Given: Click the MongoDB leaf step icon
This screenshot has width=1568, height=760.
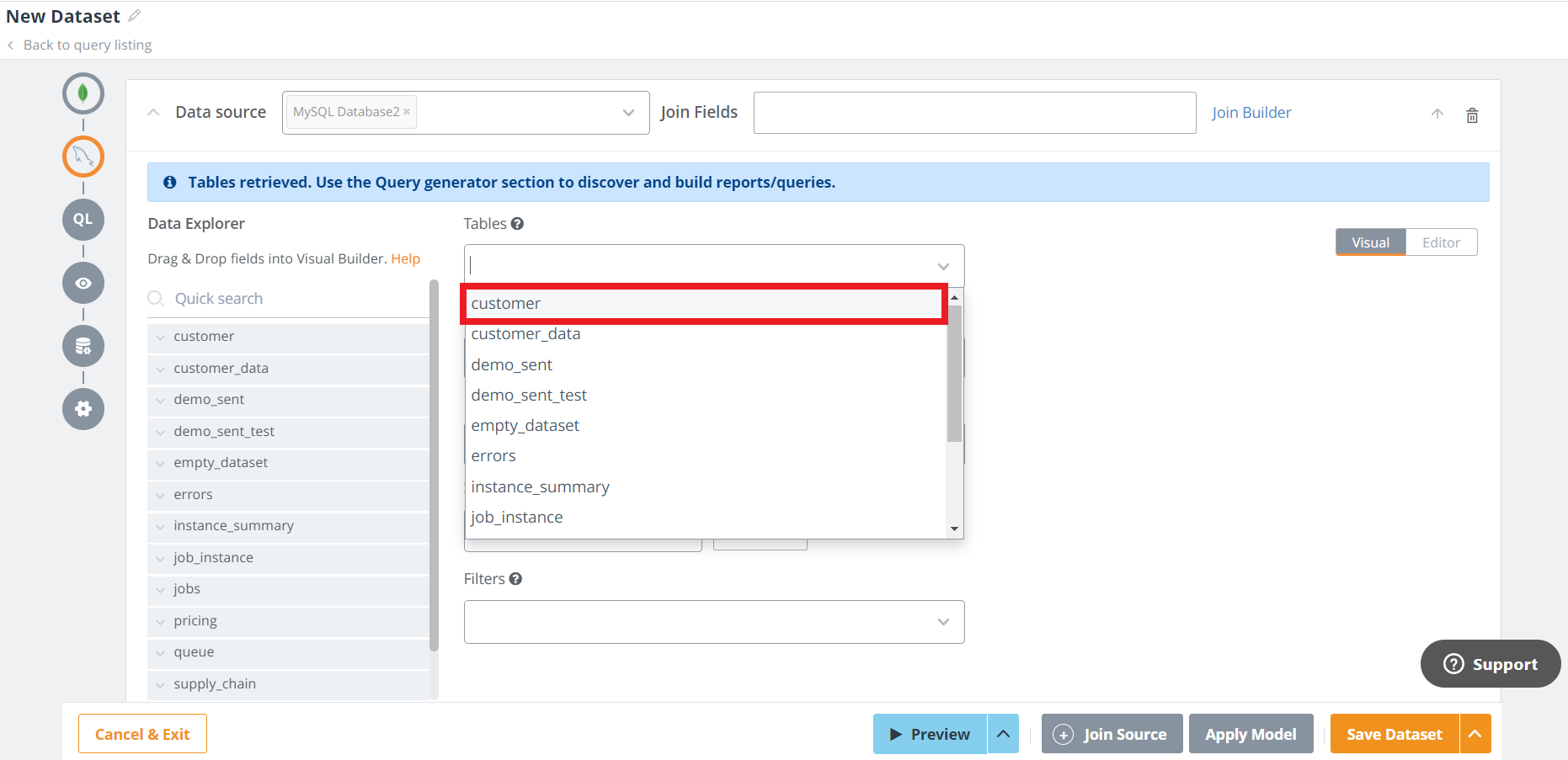Looking at the screenshot, I should coord(83,93).
